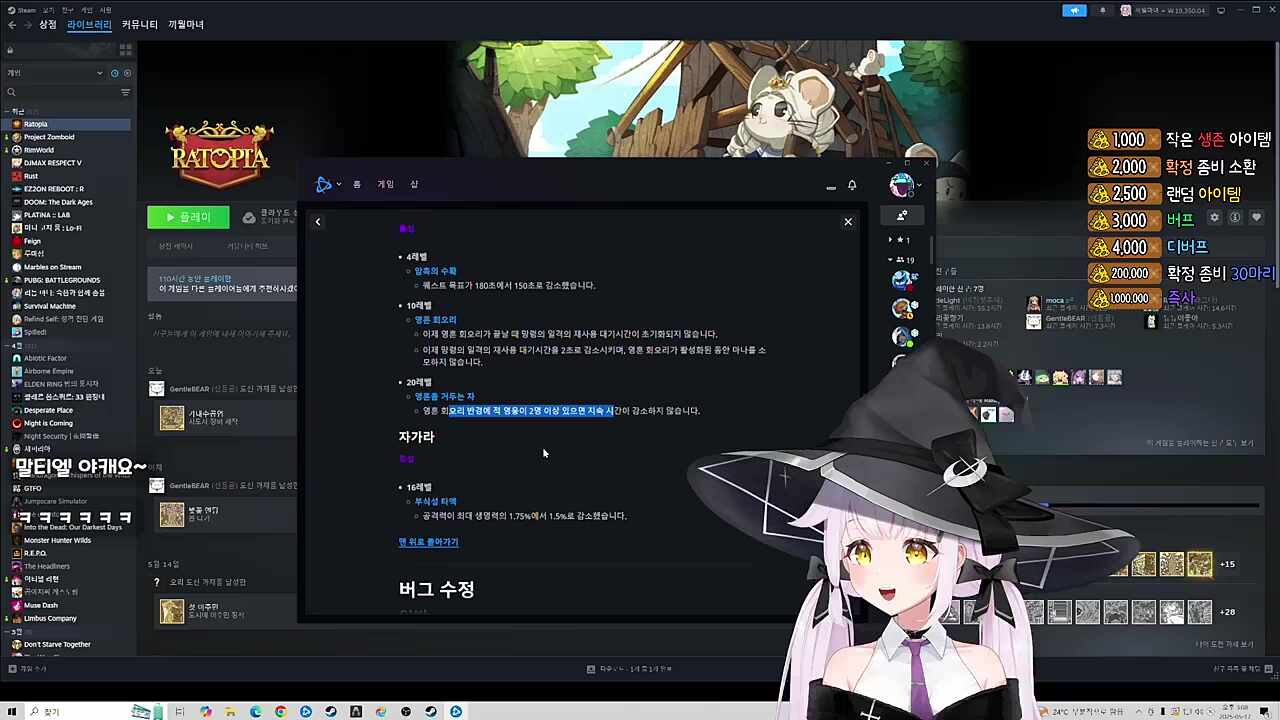Click the DOOM: The Dark Ages game icon
Viewport: 1280px width, 720px height.
tap(17, 202)
